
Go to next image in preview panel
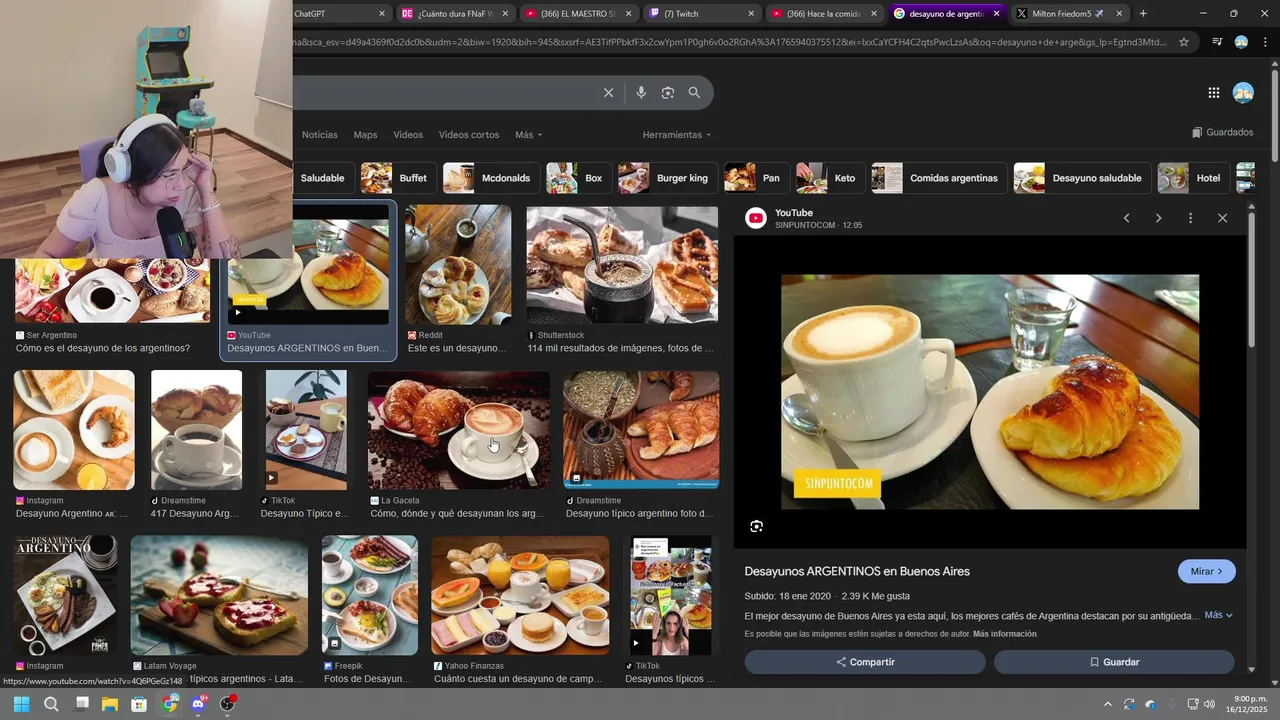(x=1158, y=218)
